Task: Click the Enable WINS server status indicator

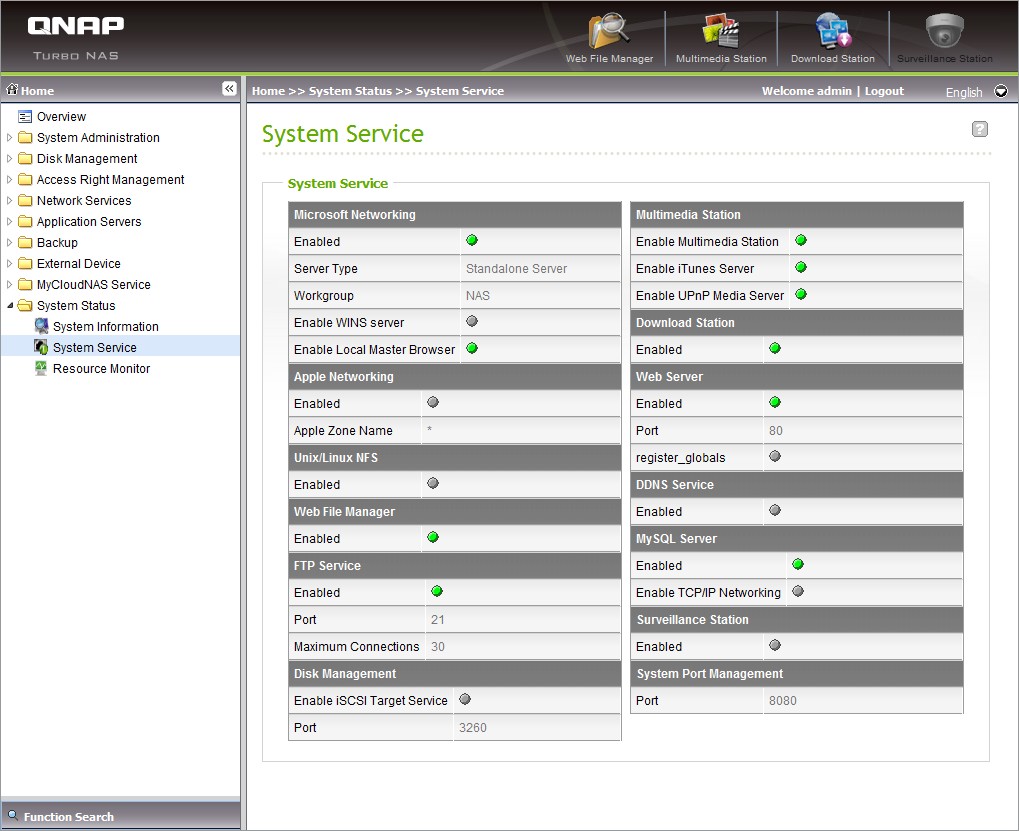Action: [472, 322]
